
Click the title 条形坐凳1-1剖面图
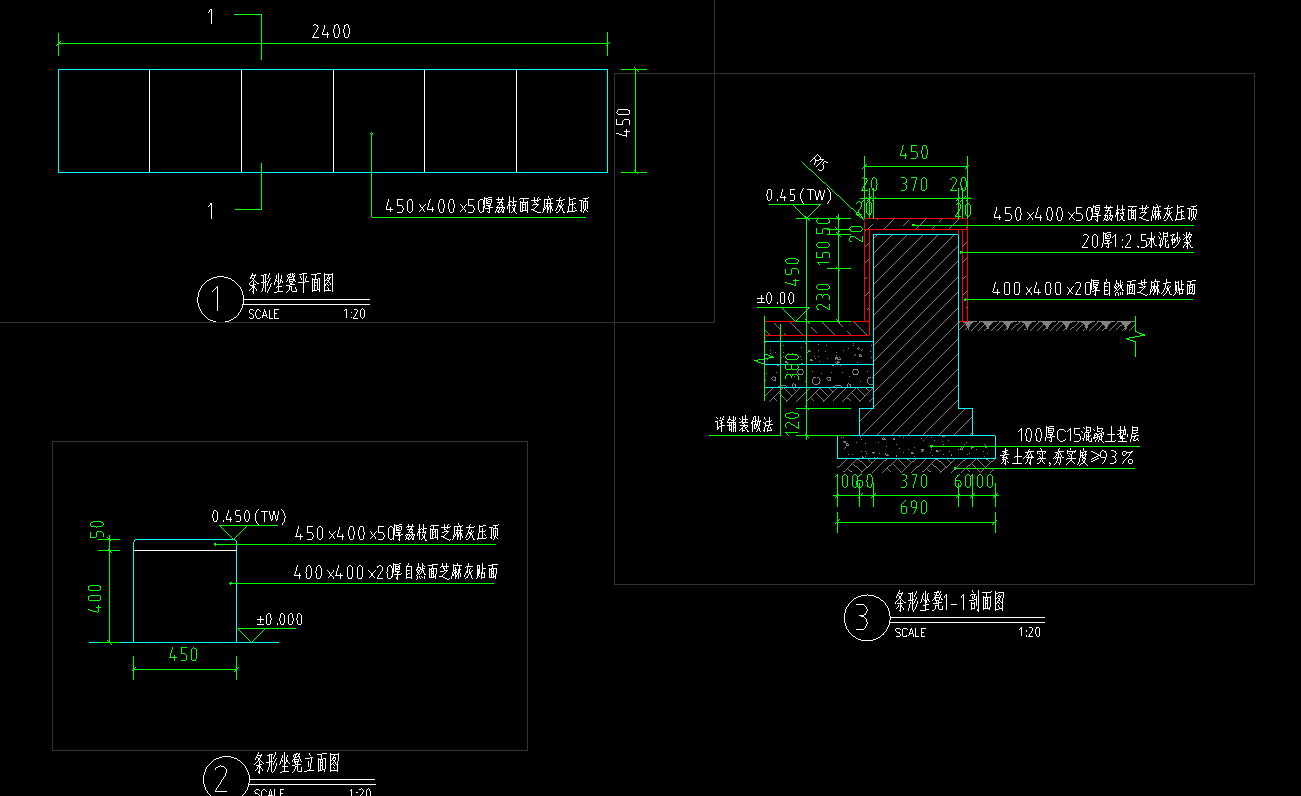pyautogui.click(x=949, y=602)
